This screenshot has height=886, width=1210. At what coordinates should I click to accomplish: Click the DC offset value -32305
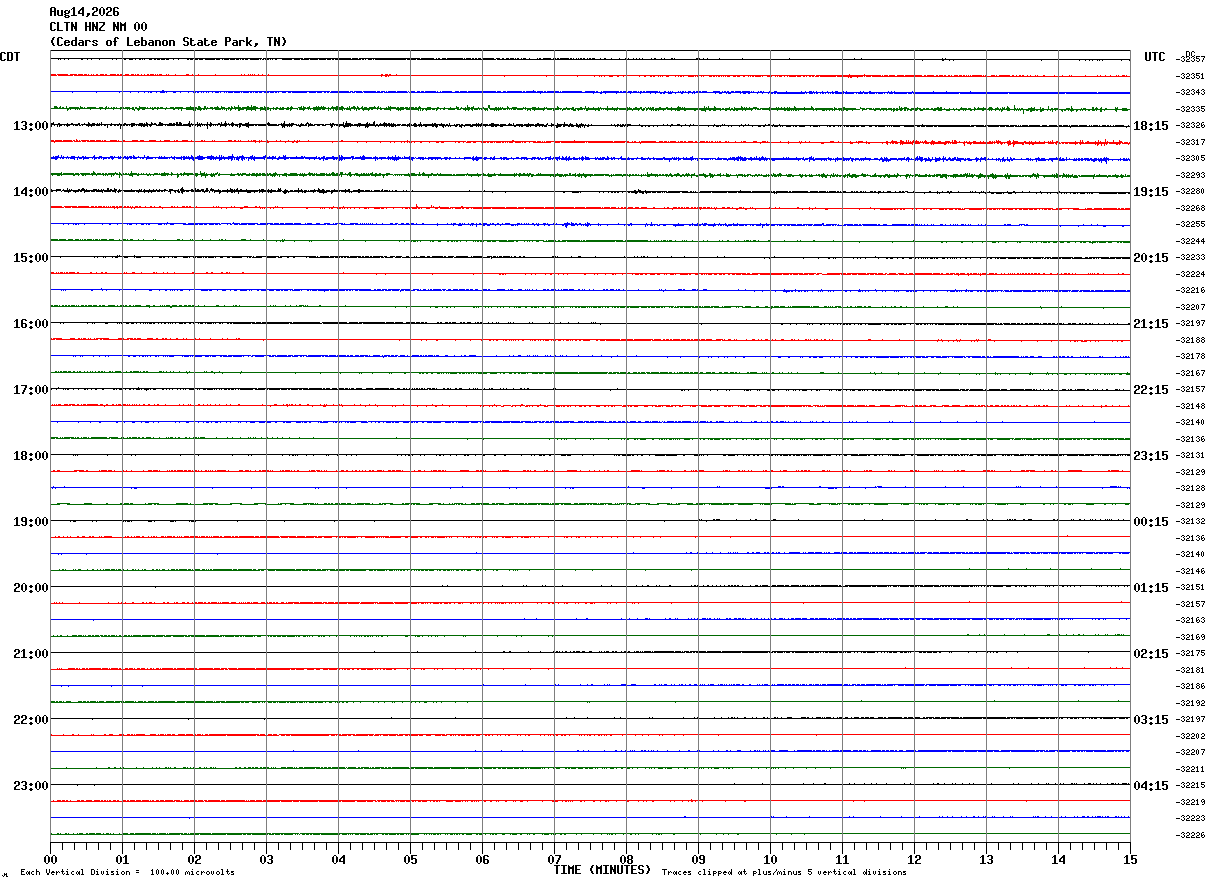pyautogui.click(x=1190, y=158)
